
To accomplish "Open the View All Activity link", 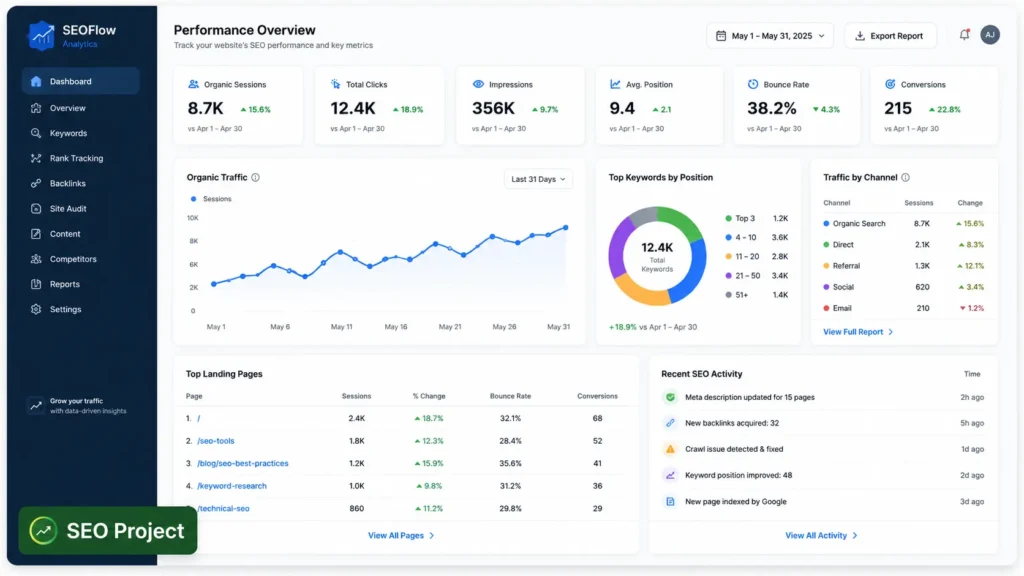I will click(821, 536).
